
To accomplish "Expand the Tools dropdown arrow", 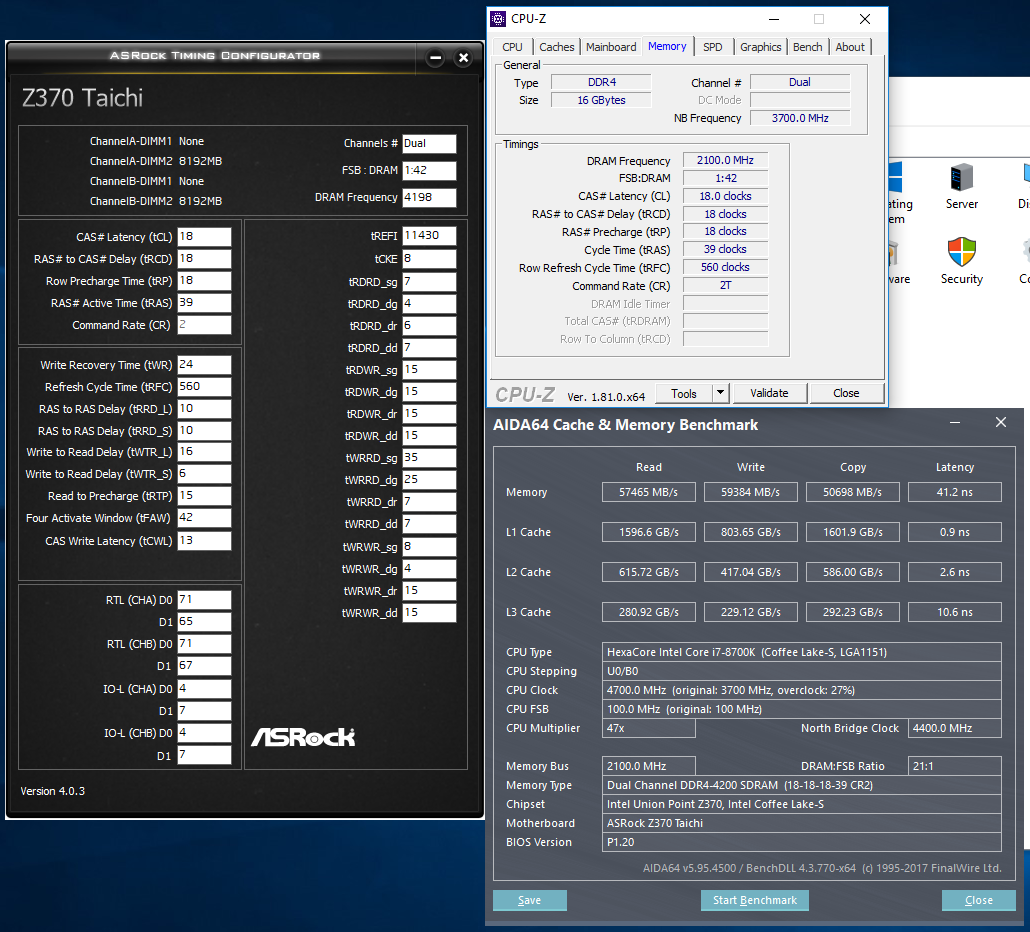I will point(721,393).
